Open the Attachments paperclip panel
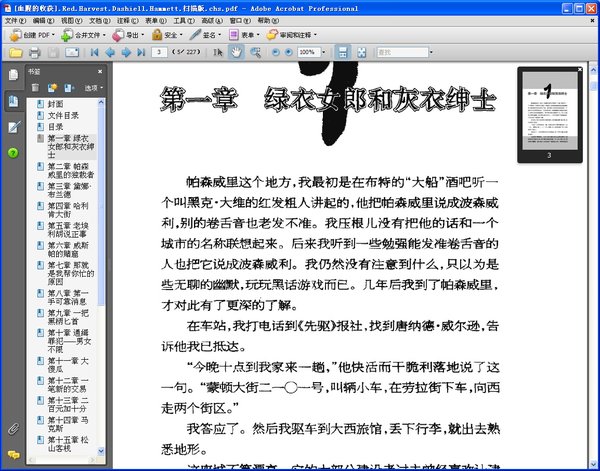600x471 pixels. 13,429
